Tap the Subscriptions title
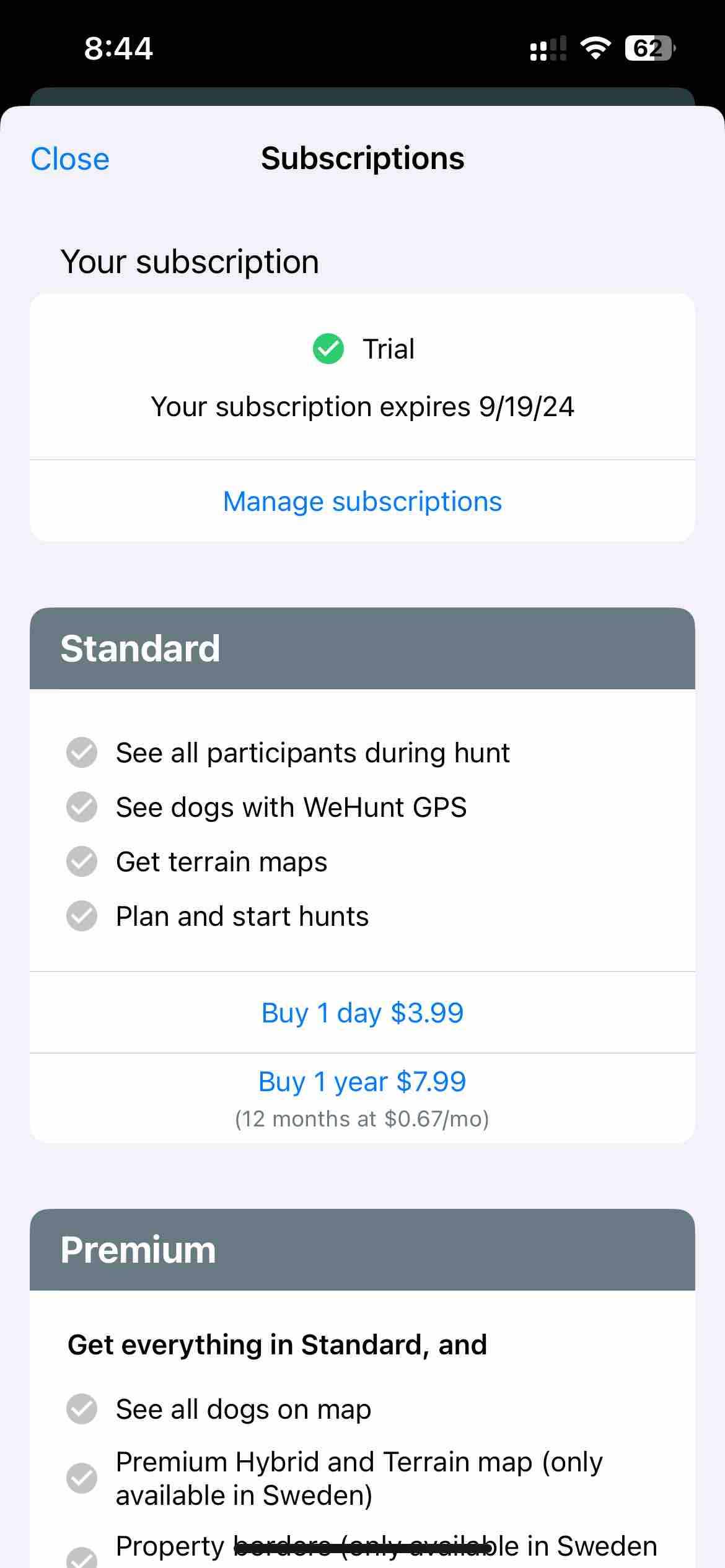725x1568 pixels. click(x=362, y=159)
